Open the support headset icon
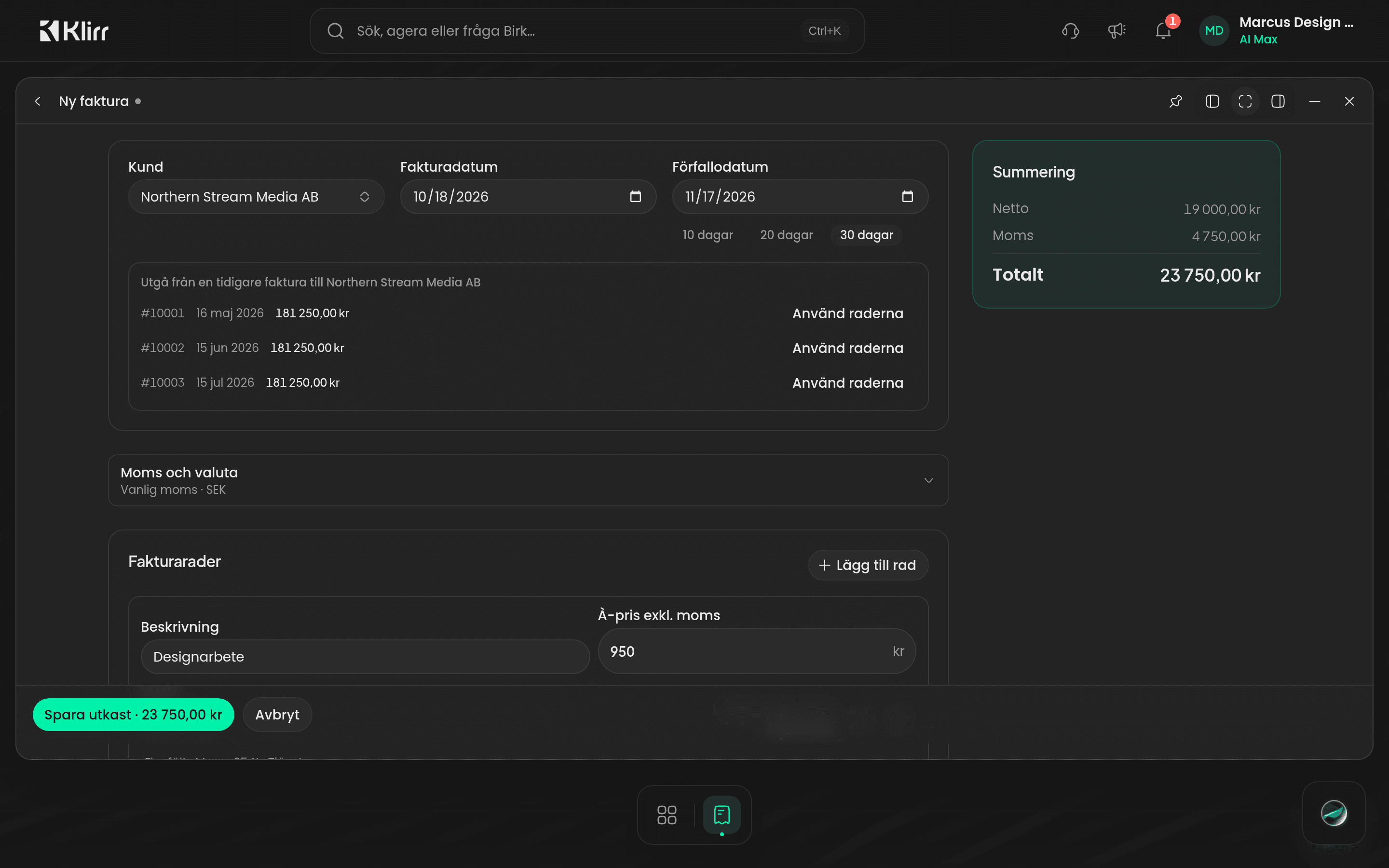1389x868 pixels. [x=1071, y=30]
